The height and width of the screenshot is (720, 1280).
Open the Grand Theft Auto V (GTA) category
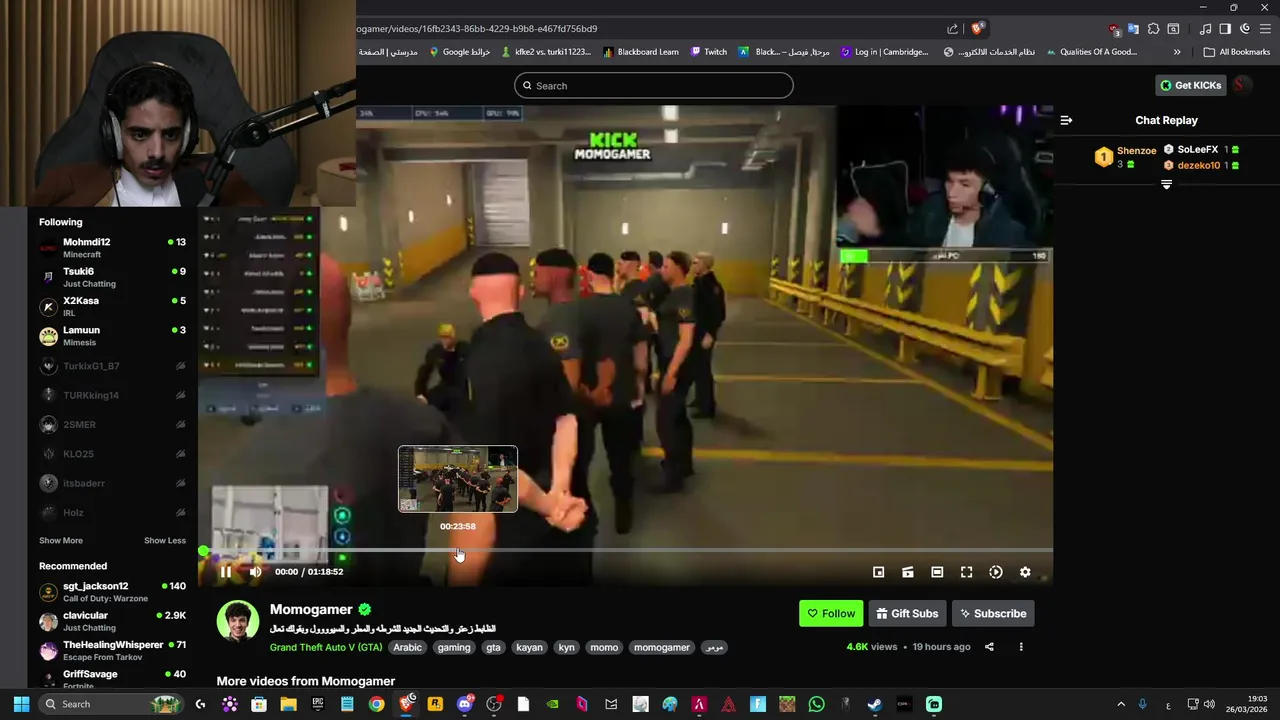click(x=326, y=647)
